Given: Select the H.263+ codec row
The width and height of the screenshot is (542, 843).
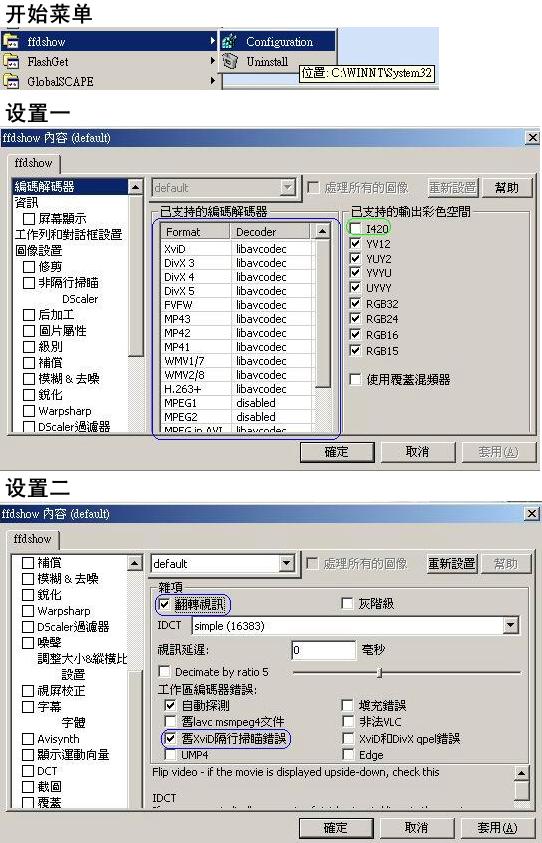Looking at the screenshot, I should (237, 389).
